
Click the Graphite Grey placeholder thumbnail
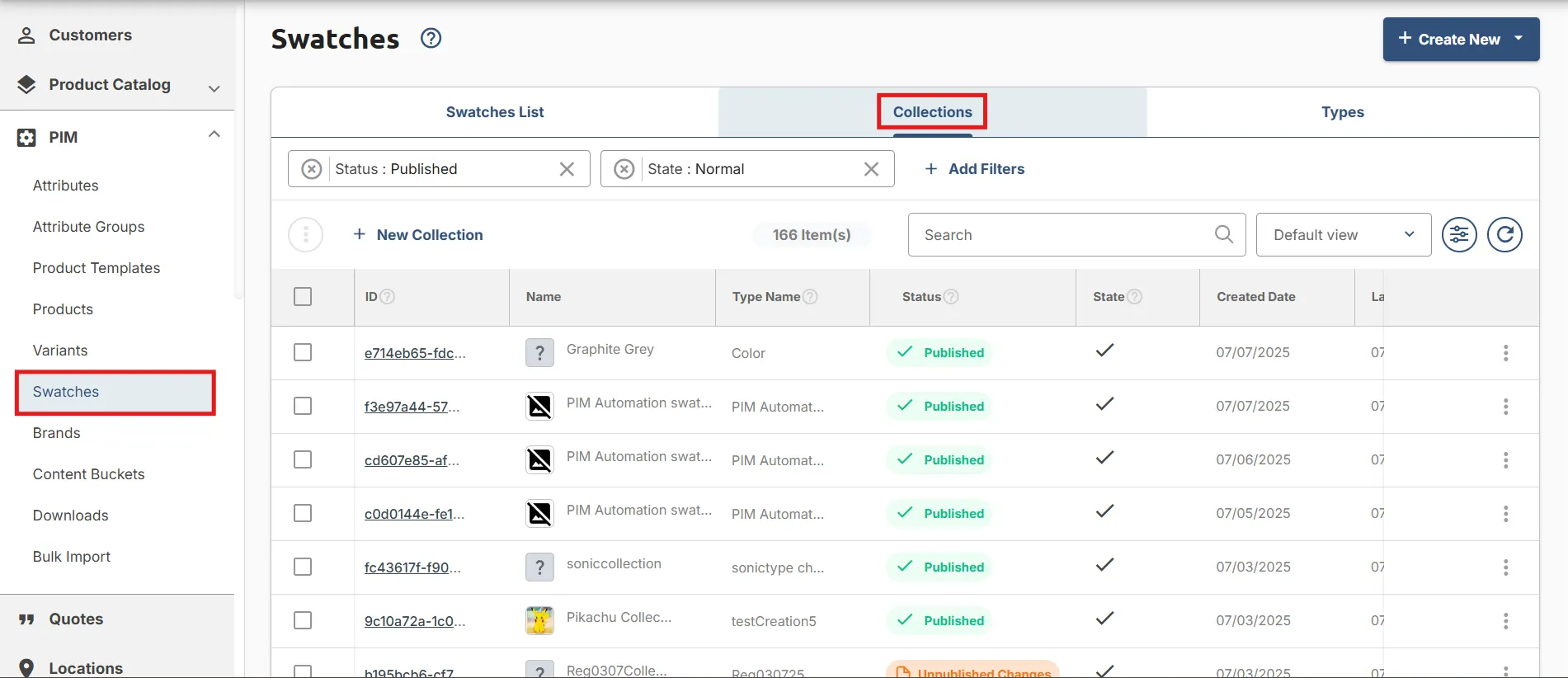[539, 353]
